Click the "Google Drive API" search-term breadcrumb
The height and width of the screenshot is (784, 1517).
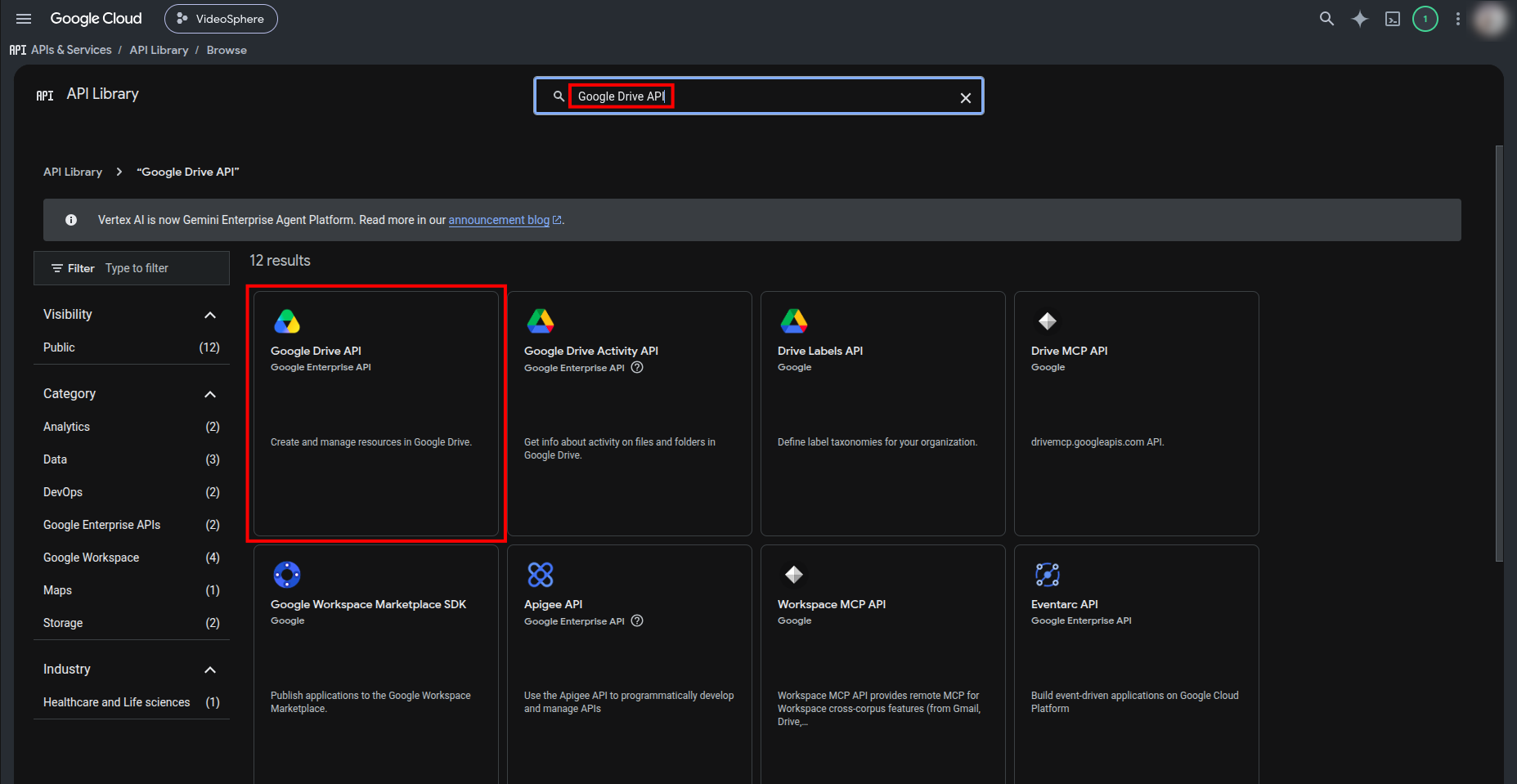pyautogui.click(x=188, y=172)
